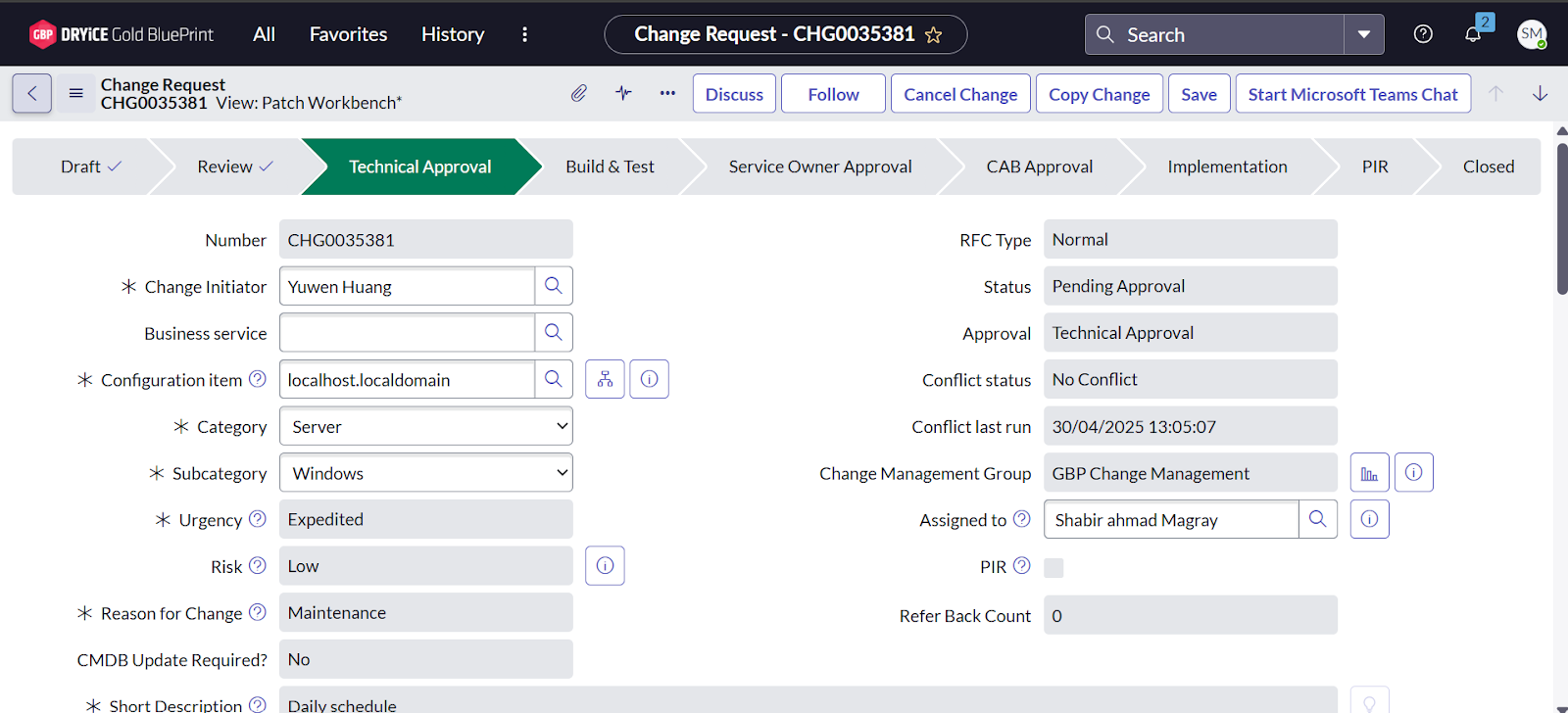The width and height of the screenshot is (1568, 713).
Task: Expand the Subcategory dropdown
Action: tap(426, 473)
